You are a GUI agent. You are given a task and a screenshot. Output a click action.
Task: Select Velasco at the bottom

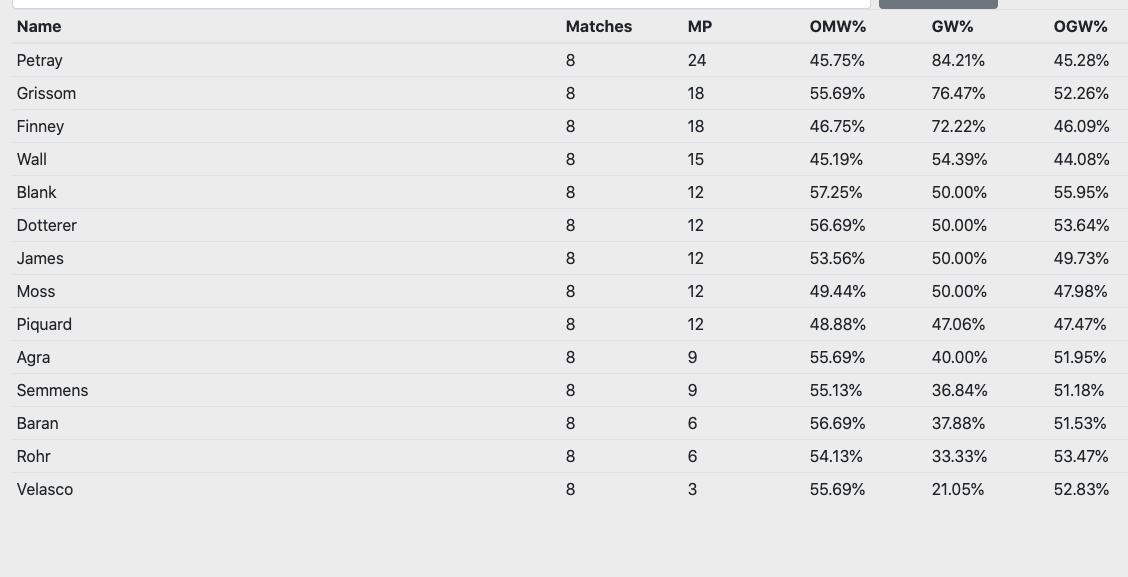[44, 489]
